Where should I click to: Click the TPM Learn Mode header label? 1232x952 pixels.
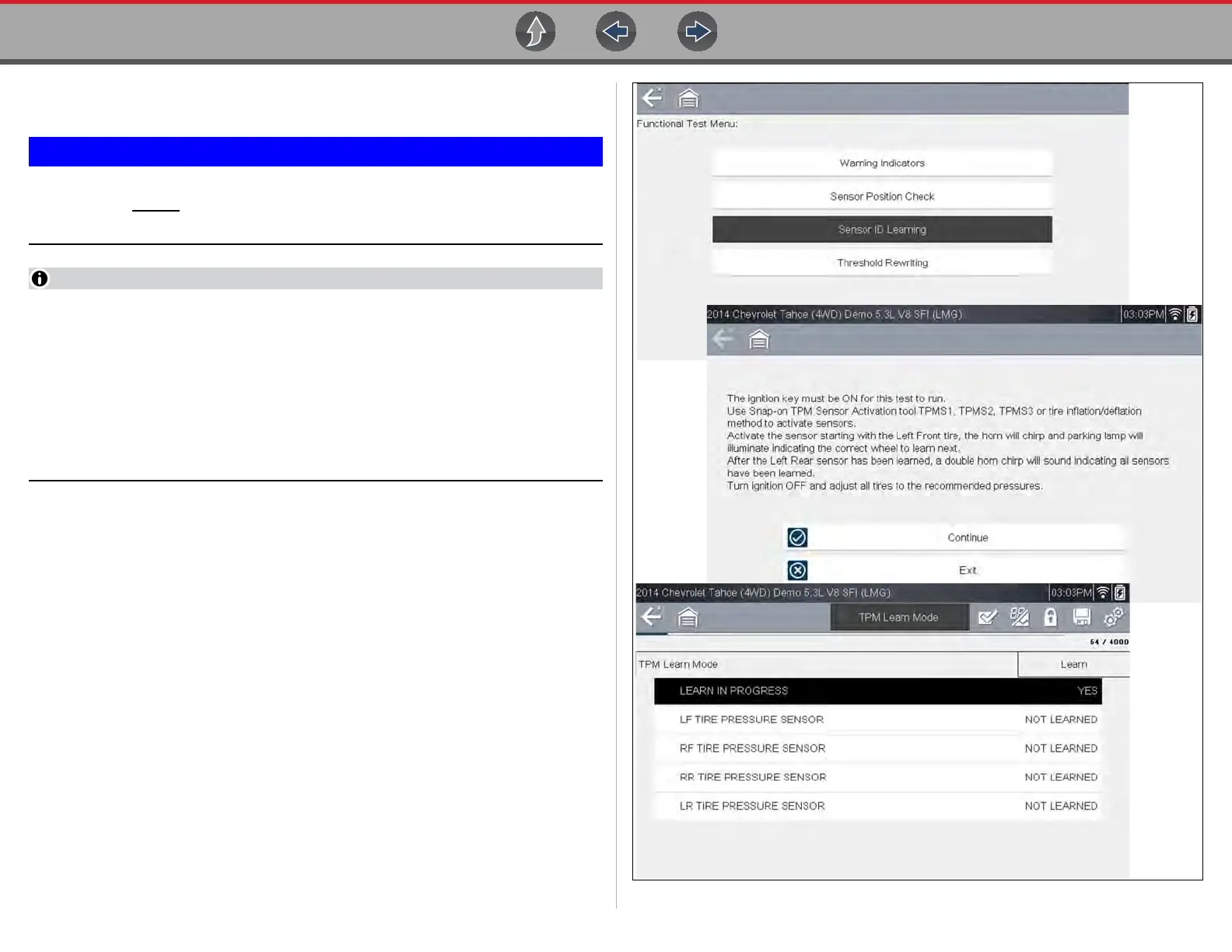678,664
